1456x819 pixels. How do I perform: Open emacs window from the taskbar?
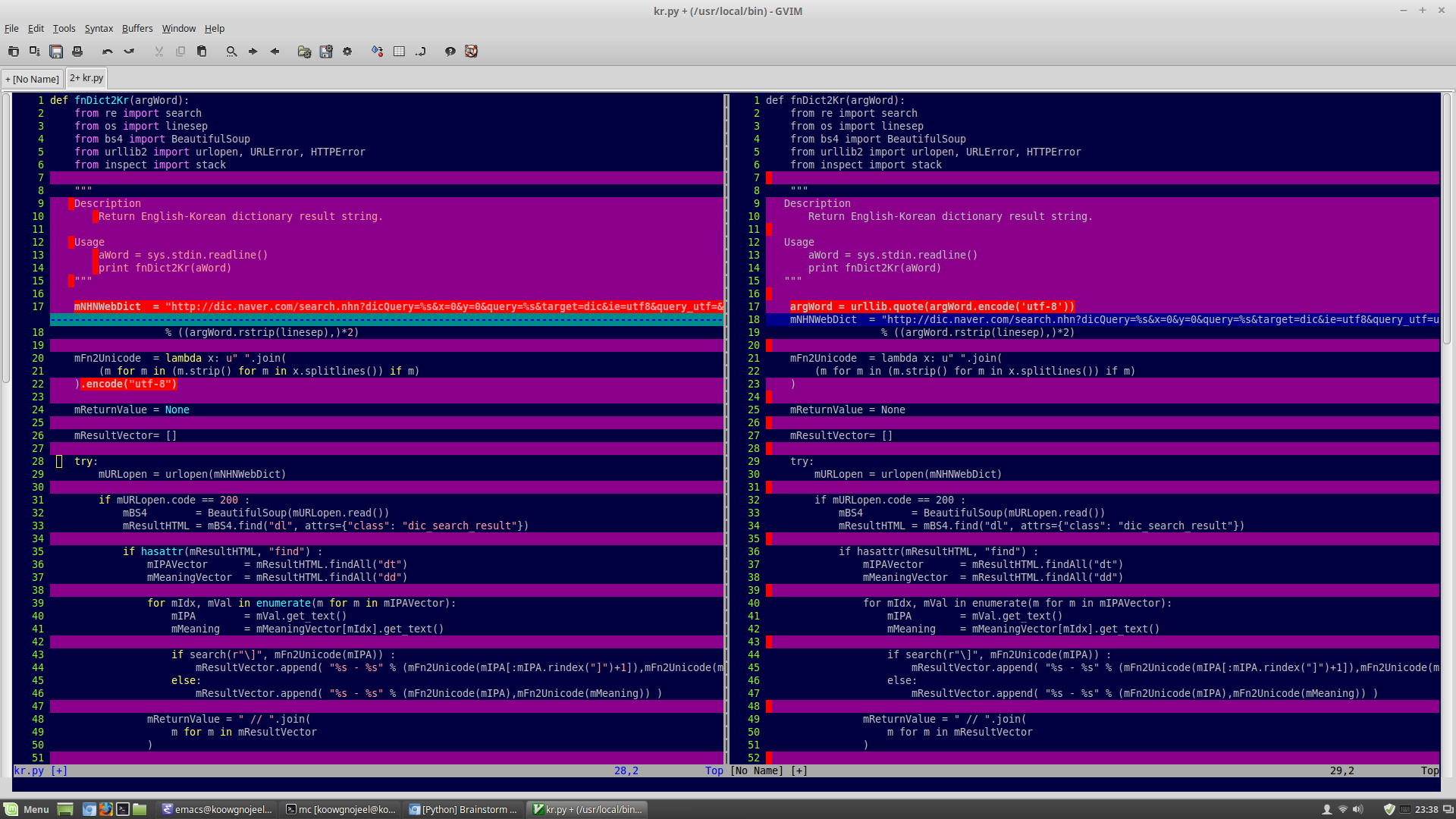[217, 809]
